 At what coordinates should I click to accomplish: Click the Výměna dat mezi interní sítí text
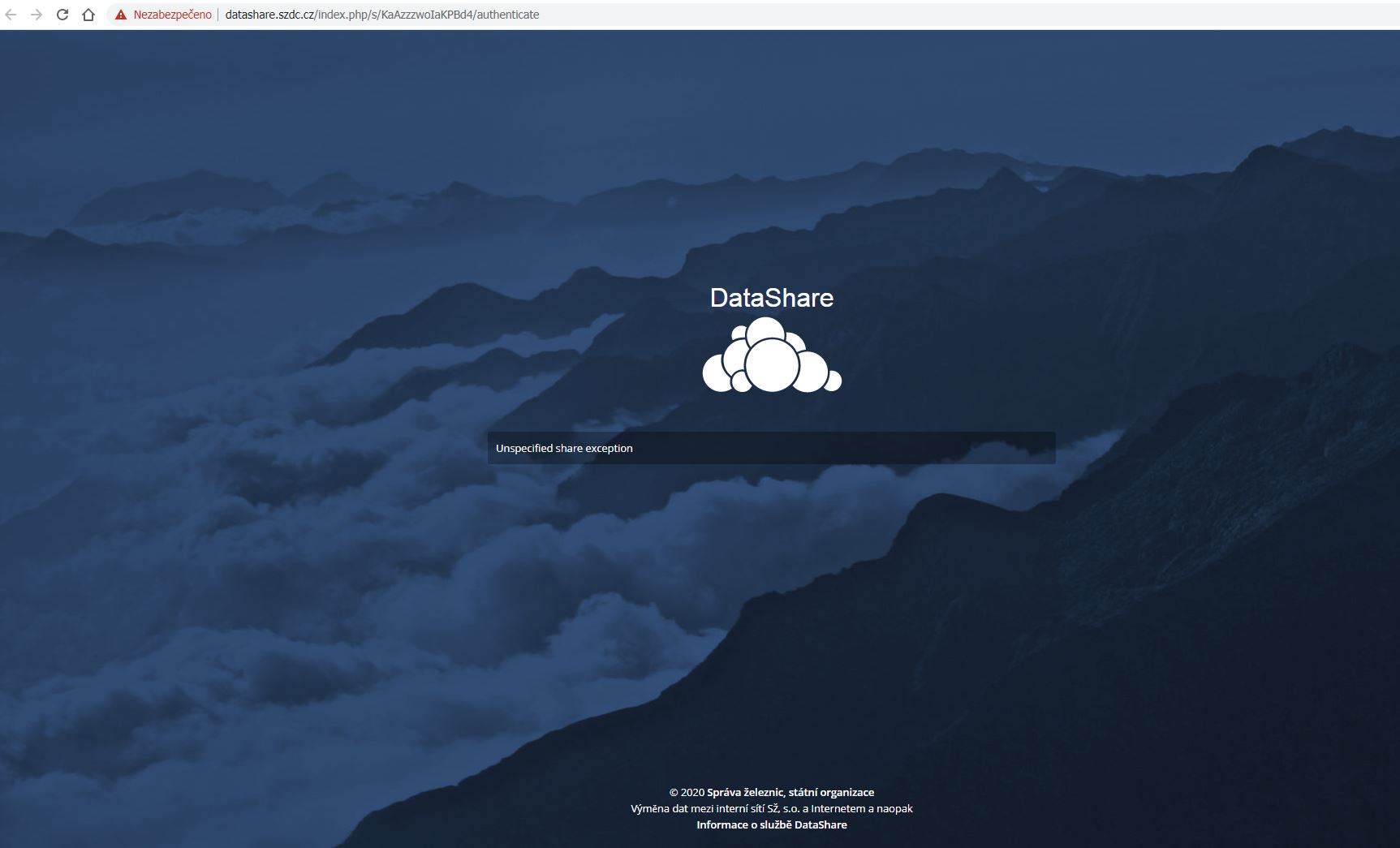coord(771,808)
